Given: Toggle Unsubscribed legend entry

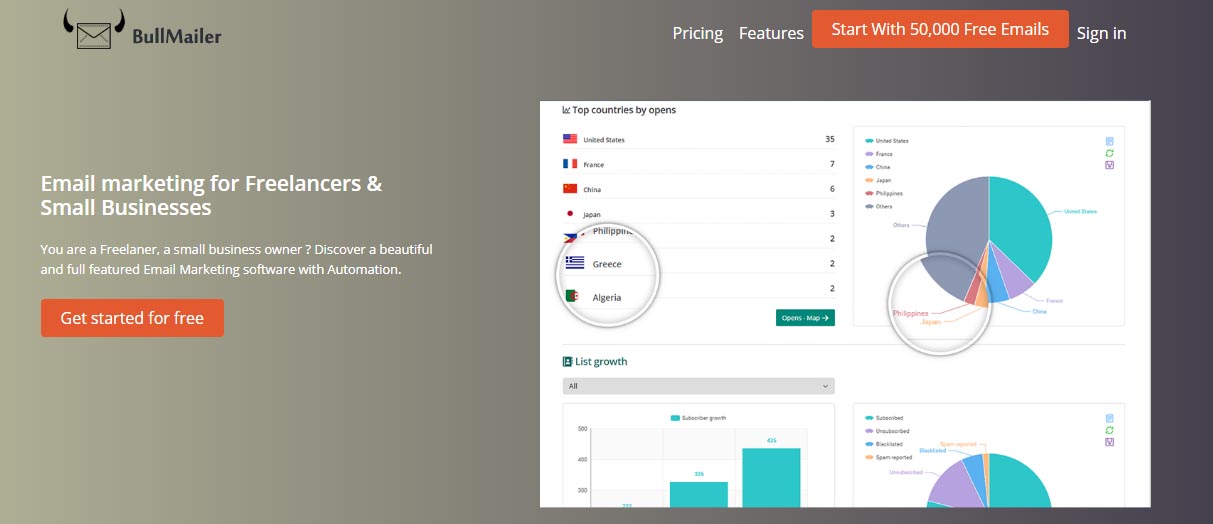Looking at the screenshot, I should (x=886, y=431).
